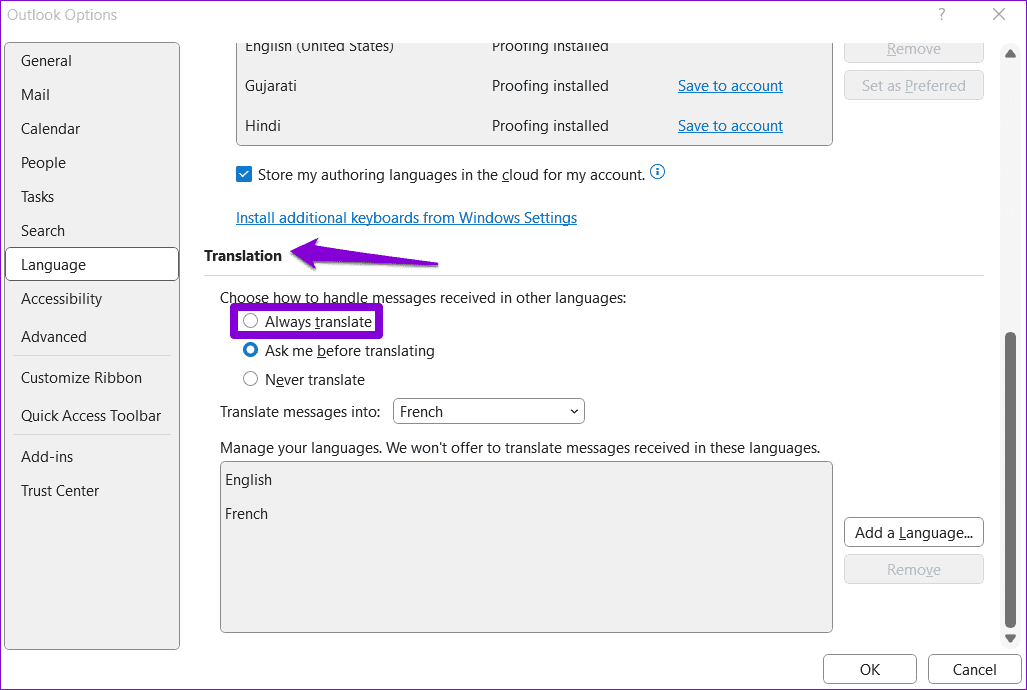Select the Search category
Viewport: 1027px width, 690px height.
pos(92,231)
